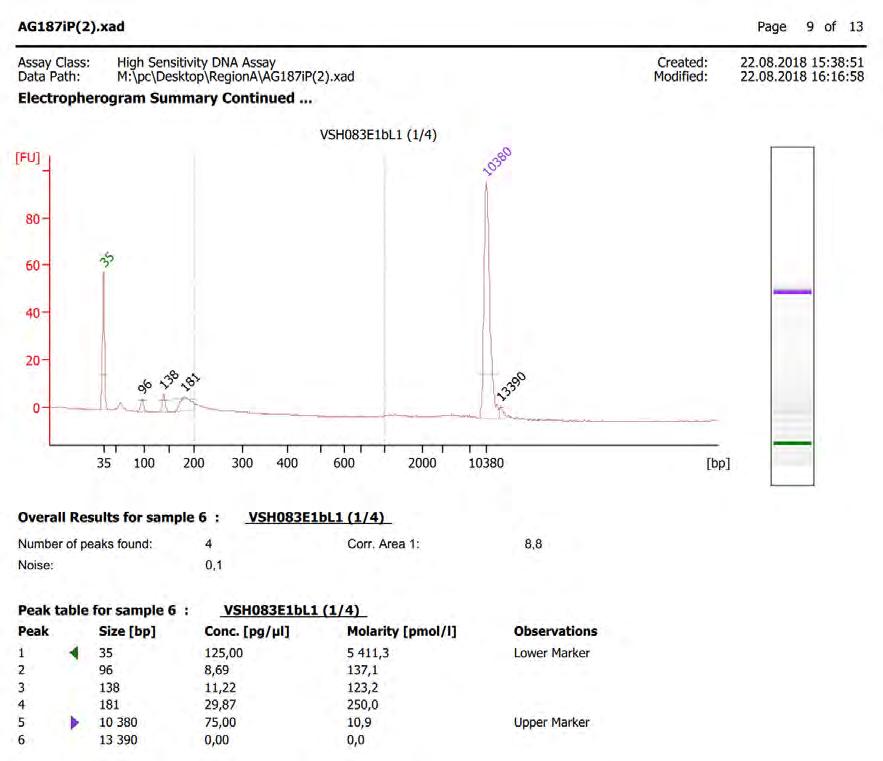Click the green 35 peak label

click(x=107, y=260)
